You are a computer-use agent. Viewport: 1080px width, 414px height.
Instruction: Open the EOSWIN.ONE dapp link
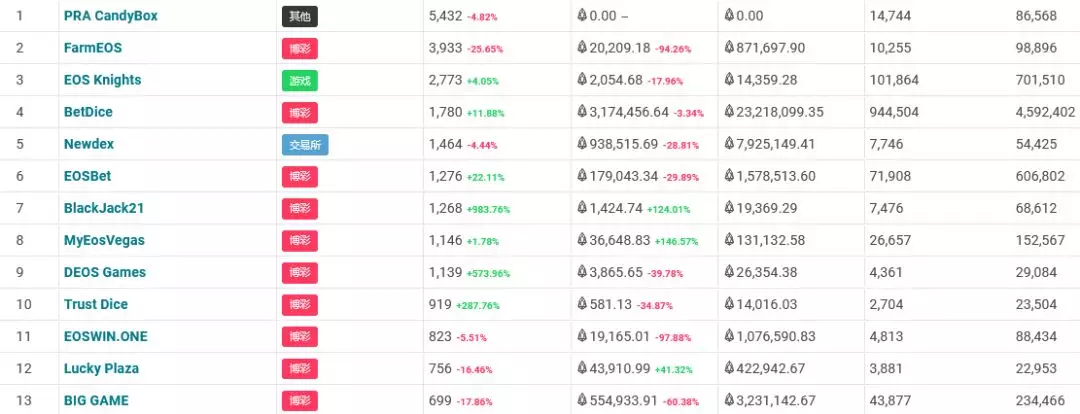[x=105, y=336]
